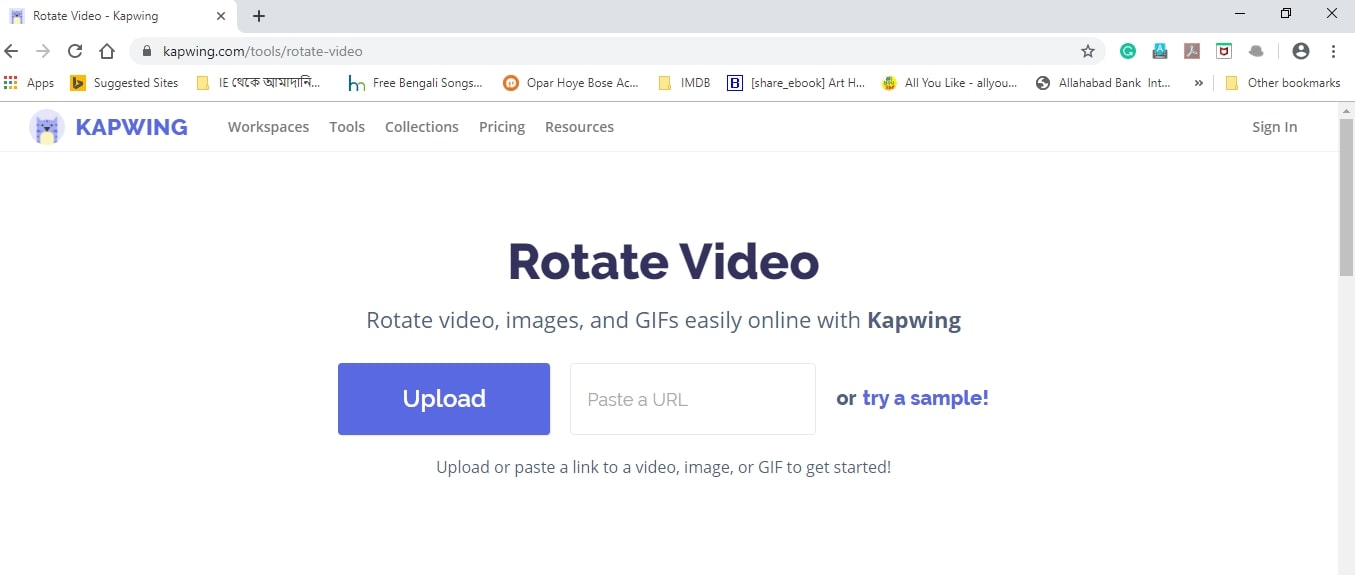Click the bold Kapwing link in subtitle

[914, 321]
